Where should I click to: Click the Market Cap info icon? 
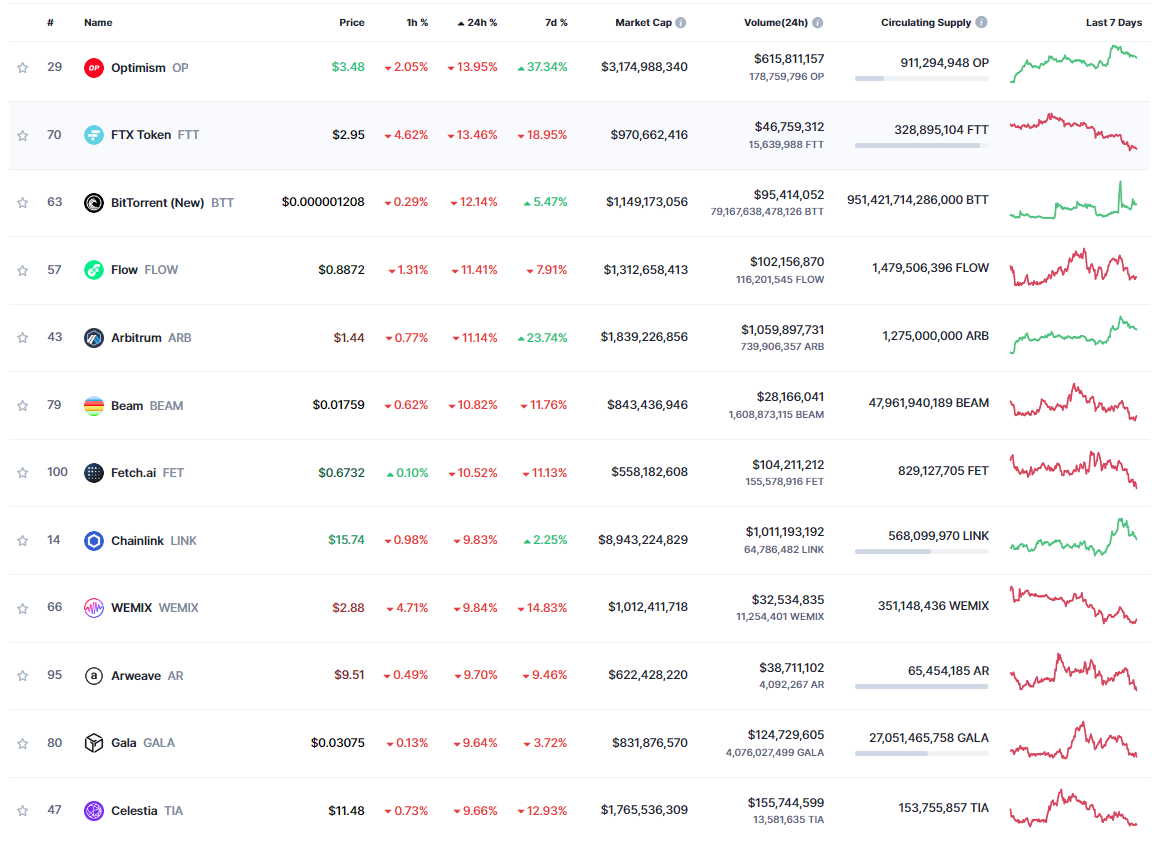click(681, 22)
